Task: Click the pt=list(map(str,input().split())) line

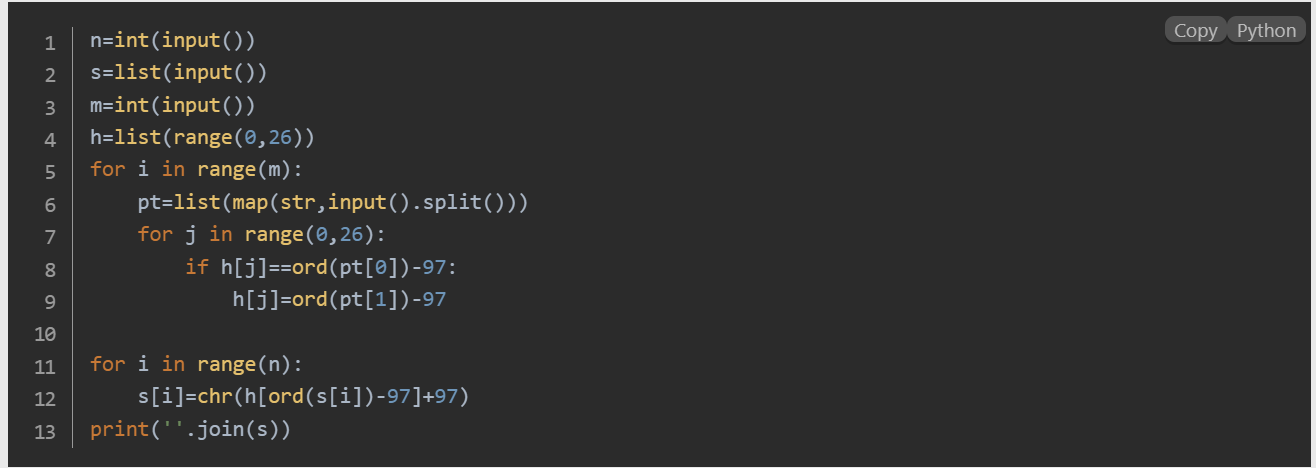Action: coord(332,203)
